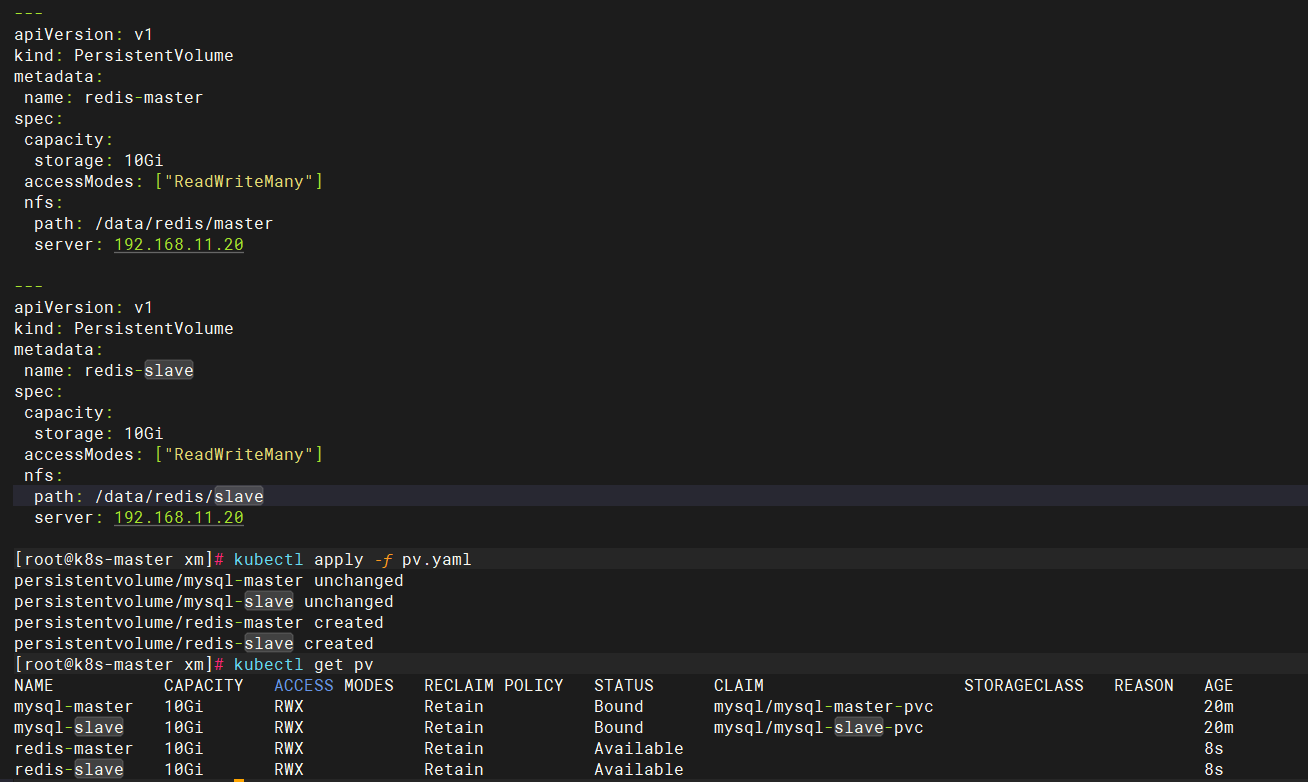Click the CLAIM column header
1308x782 pixels.
click(x=739, y=685)
